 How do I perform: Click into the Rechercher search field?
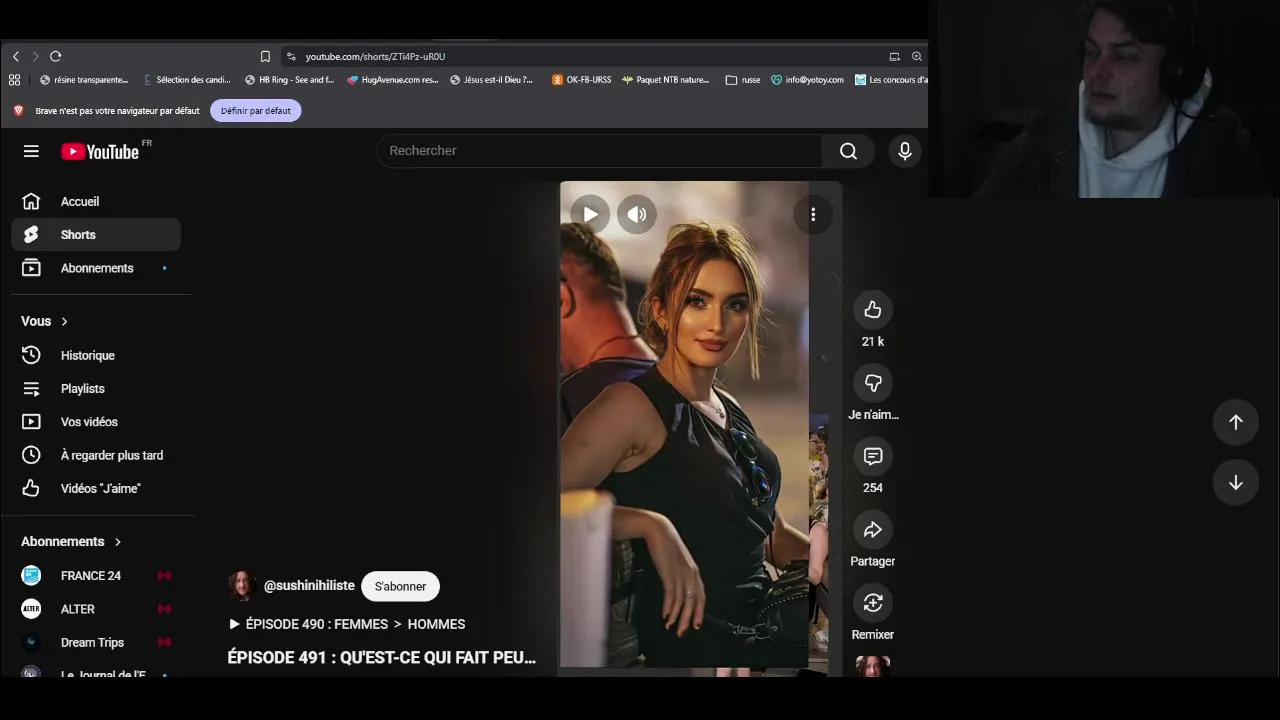[x=600, y=151]
